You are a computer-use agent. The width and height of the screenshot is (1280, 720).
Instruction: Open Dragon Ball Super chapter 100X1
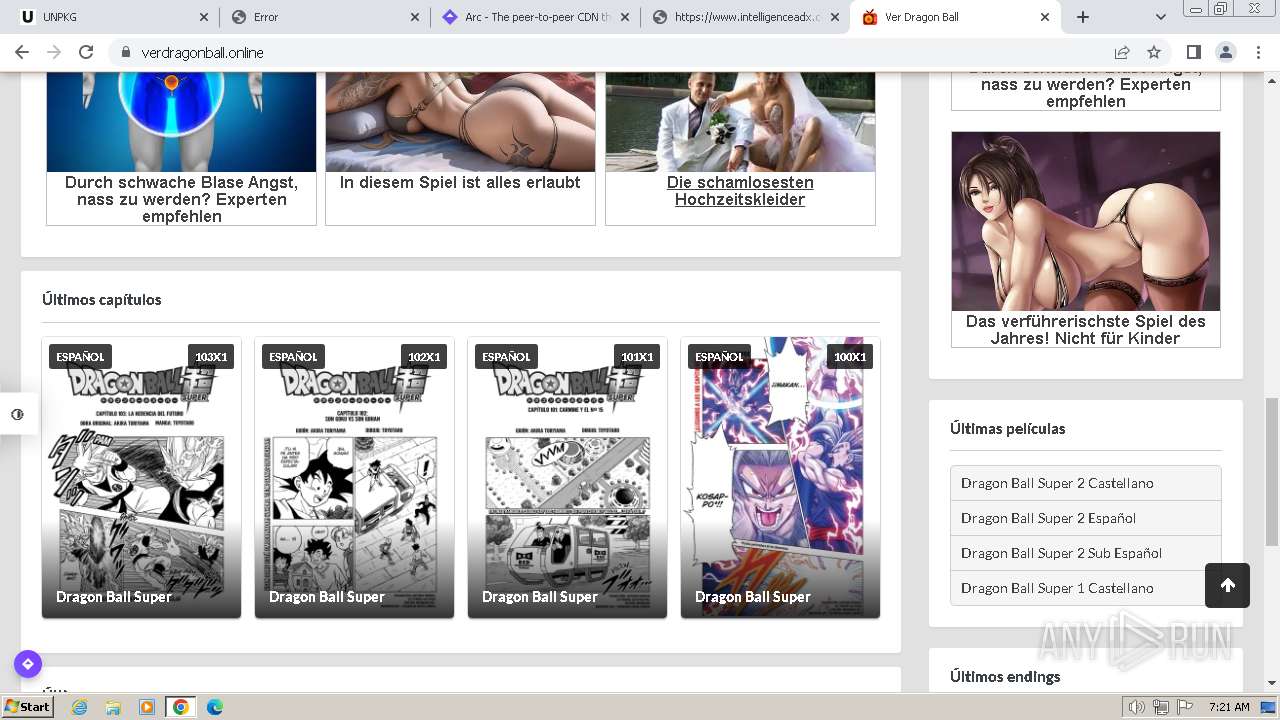tap(780, 477)
